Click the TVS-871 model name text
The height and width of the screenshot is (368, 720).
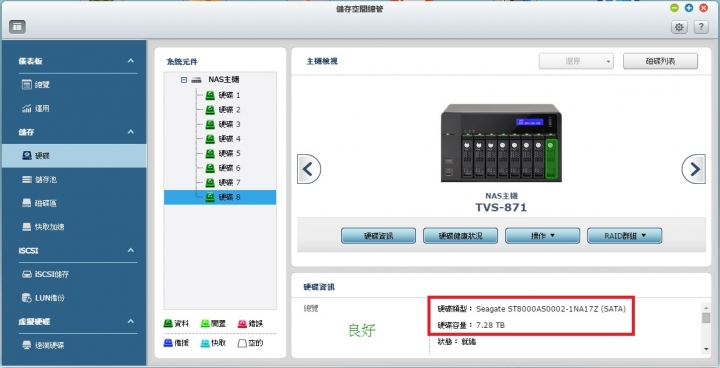[x=501, y=207]
